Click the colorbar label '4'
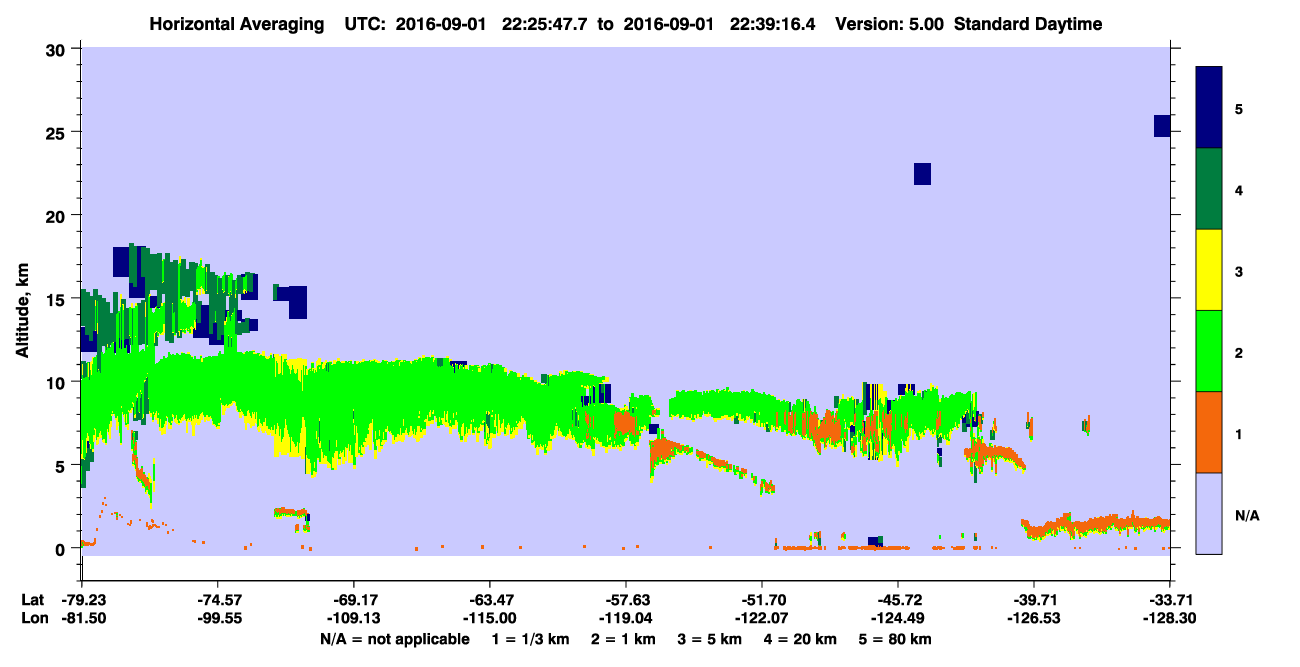The height and width of the screenshot is (667, 1300). (x=1239, y=189)
